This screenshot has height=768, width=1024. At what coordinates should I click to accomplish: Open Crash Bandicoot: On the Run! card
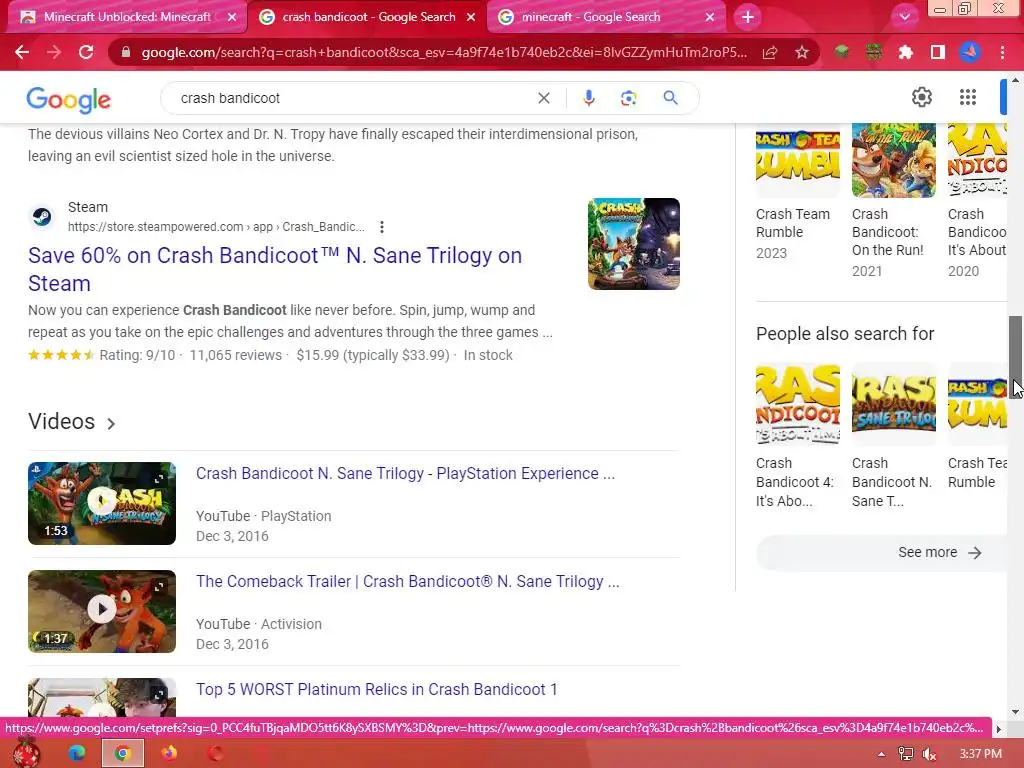click(893, 201)
